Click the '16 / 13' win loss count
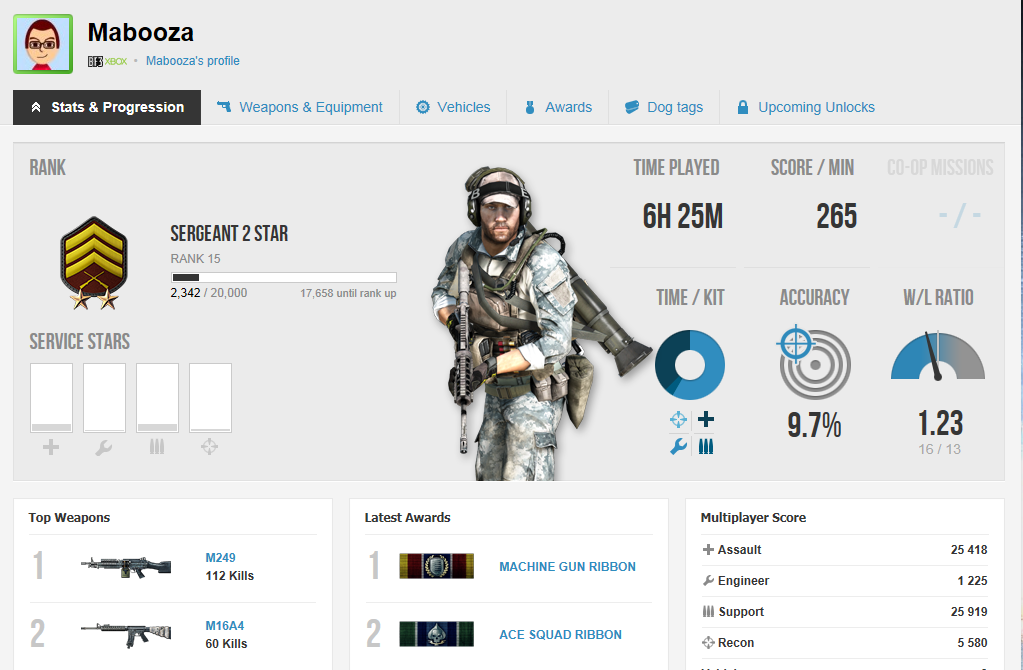Screen dimensions: 1023x670 pyautogui.click(x=939, y=449)
